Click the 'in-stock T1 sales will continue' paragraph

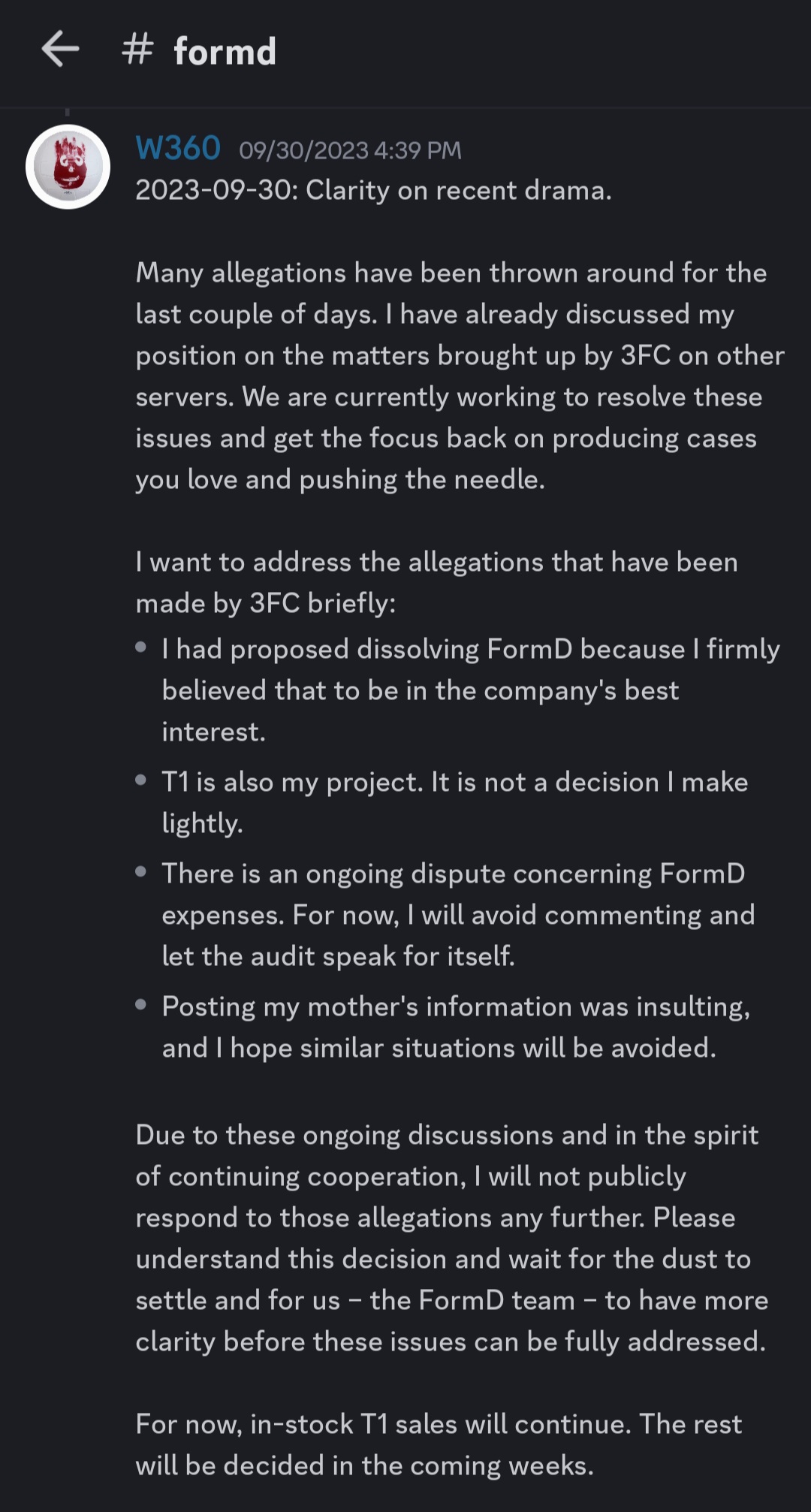(x=439, y=1444)
